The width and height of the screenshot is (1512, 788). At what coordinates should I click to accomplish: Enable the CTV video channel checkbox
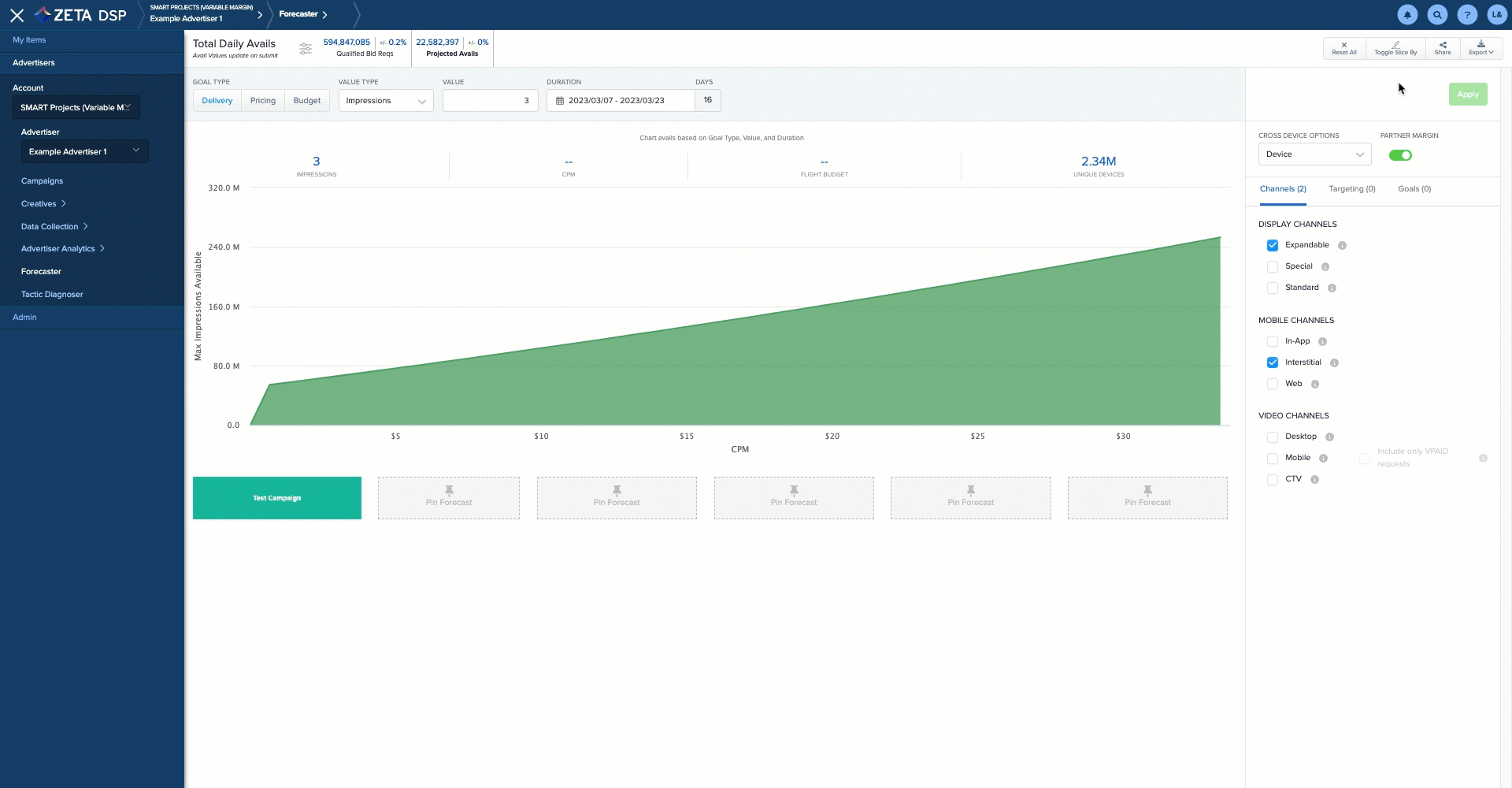point(1272,480)
